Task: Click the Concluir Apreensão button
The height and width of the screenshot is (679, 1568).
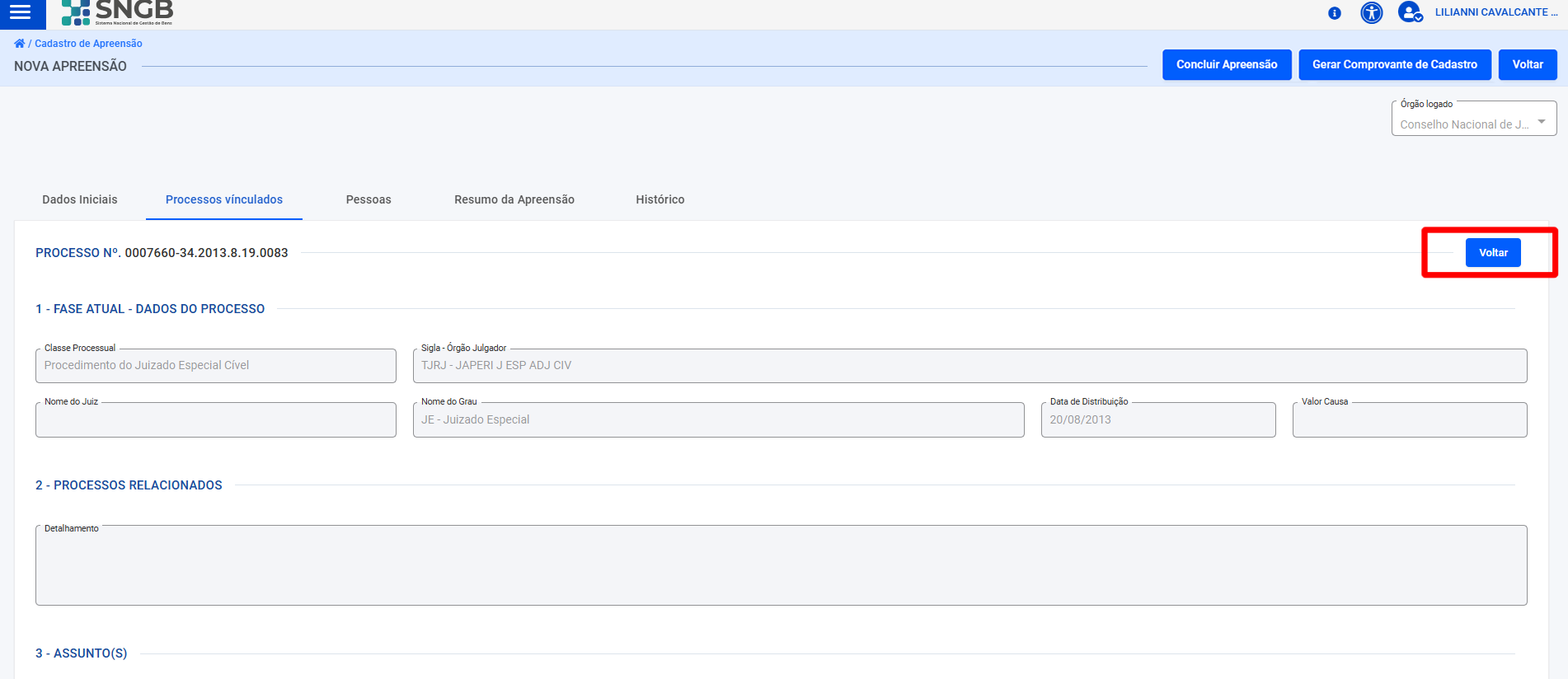Action: (1226, 64)
